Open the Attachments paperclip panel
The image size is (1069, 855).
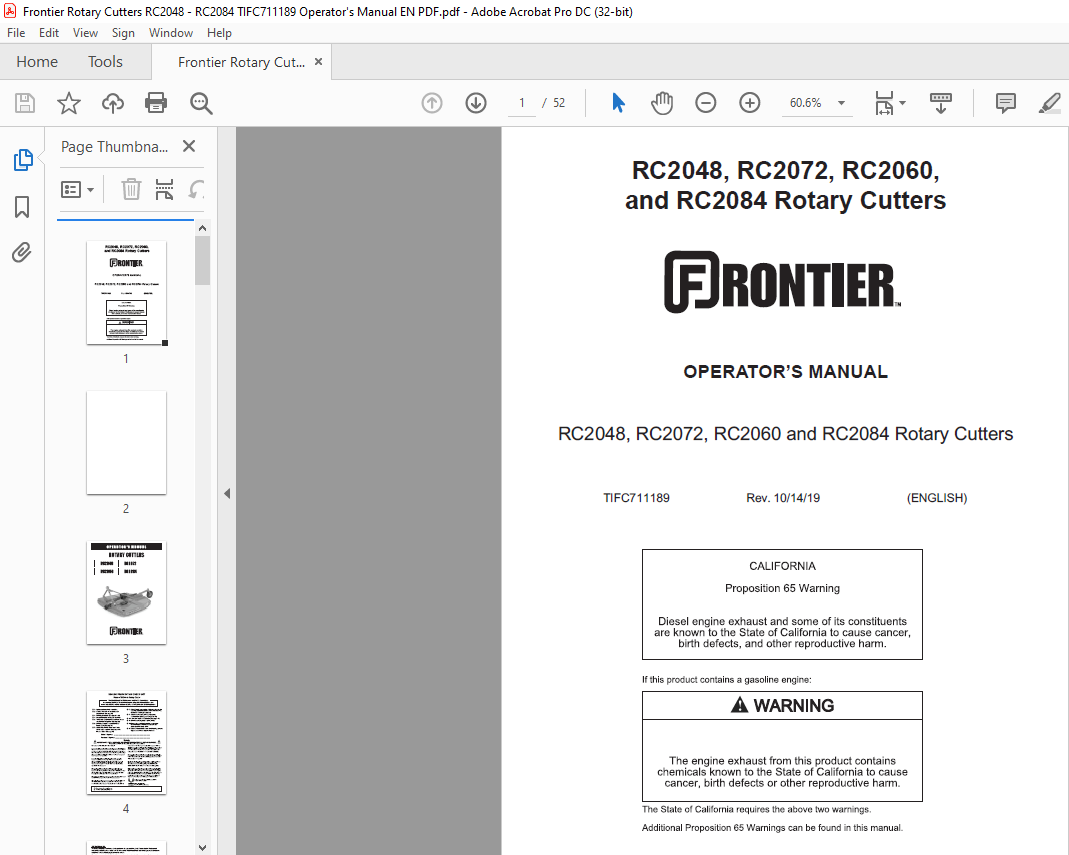[22, 253]
